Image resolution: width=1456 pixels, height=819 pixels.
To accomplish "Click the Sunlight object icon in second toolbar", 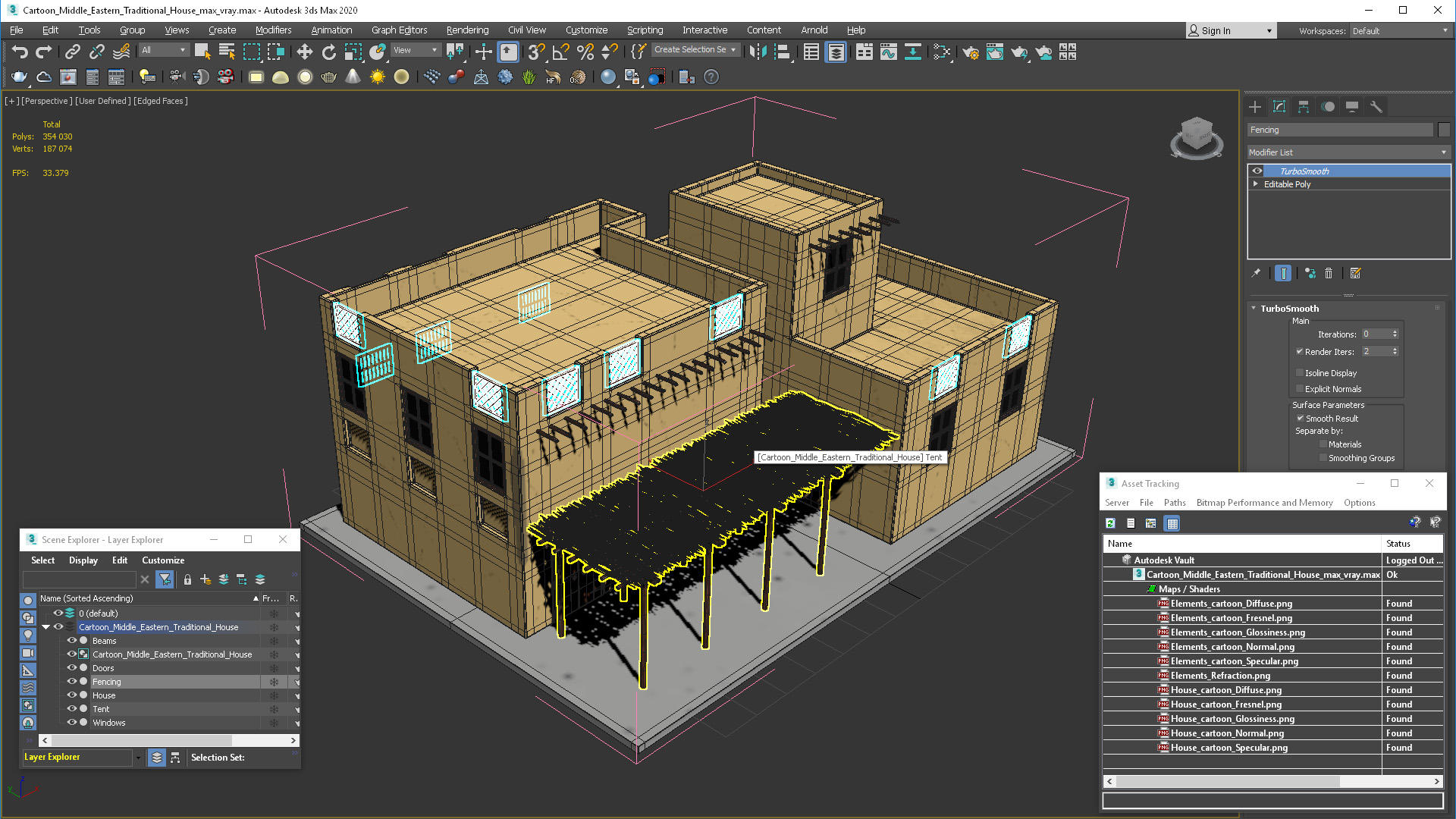I will click(377, 77).
